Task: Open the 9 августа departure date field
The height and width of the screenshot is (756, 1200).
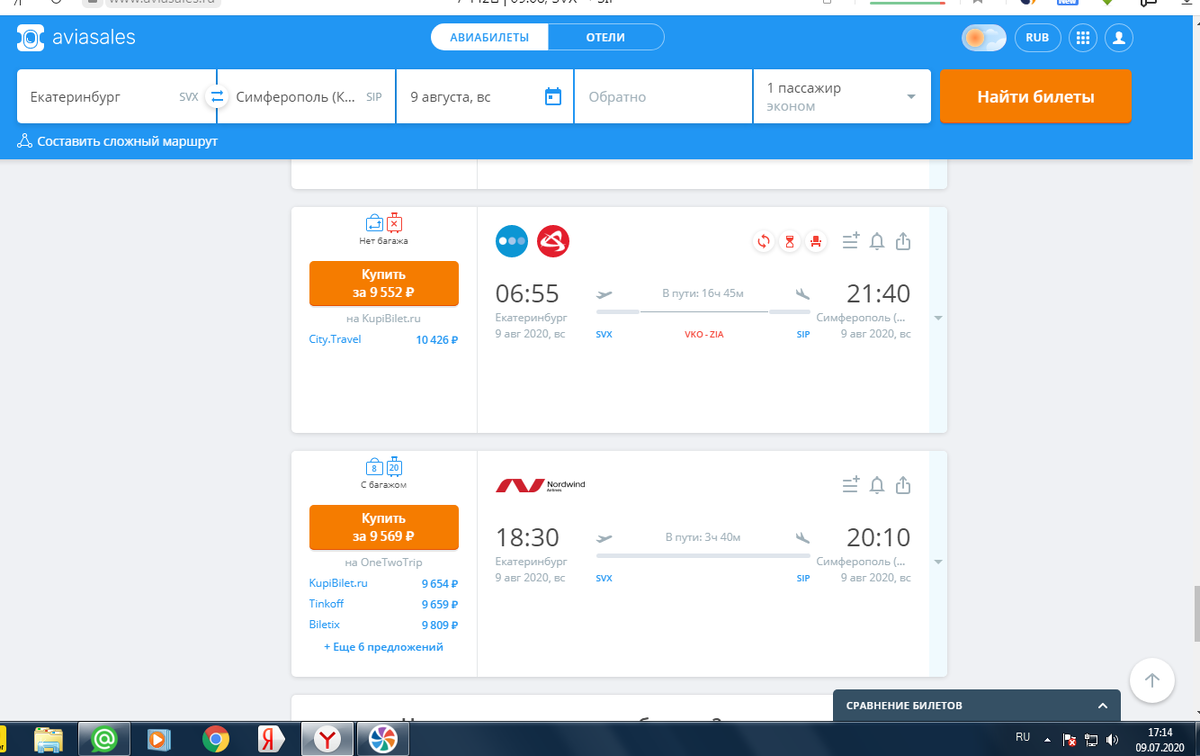Action: tap(485, 97)
